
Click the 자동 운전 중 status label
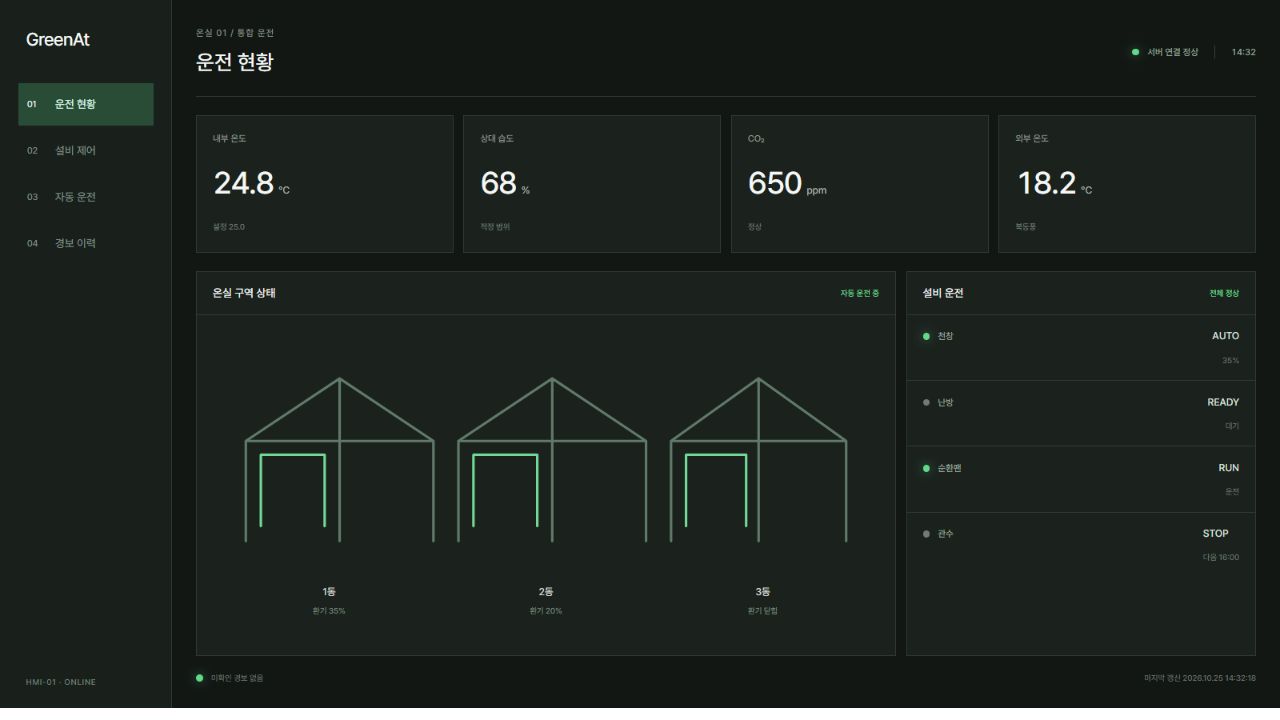860,293
